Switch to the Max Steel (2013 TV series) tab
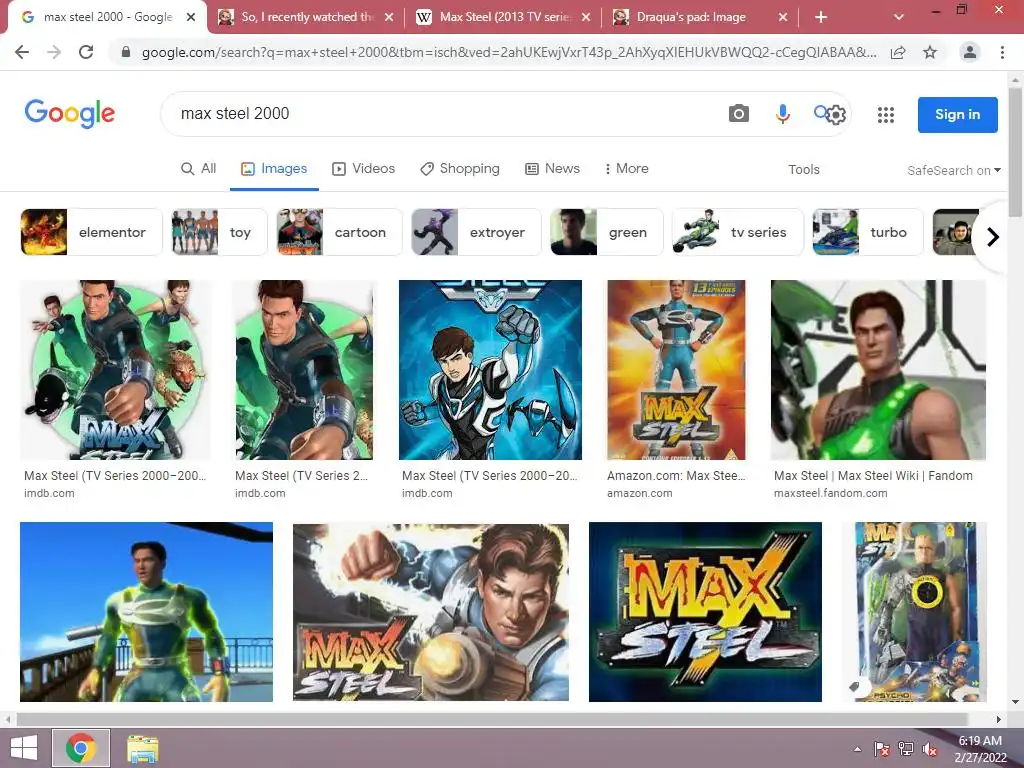Viewport: 1024px width, 768px height. click(504, 17)
